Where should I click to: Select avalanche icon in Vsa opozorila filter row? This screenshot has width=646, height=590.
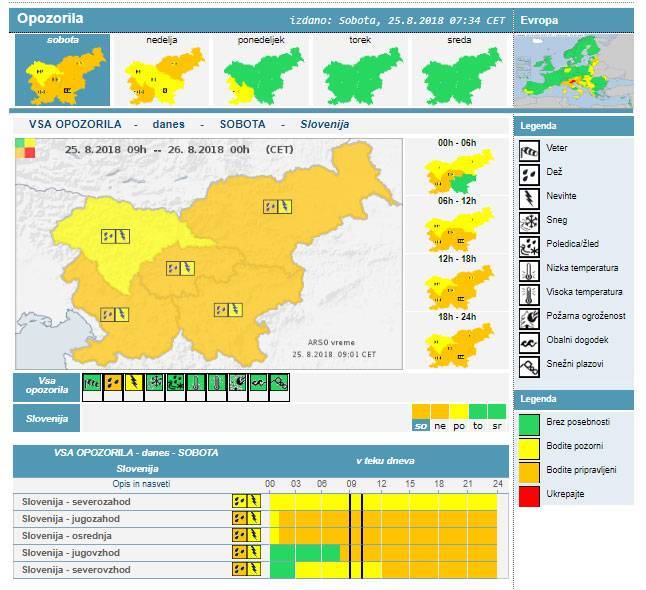(x=280, y=382)
